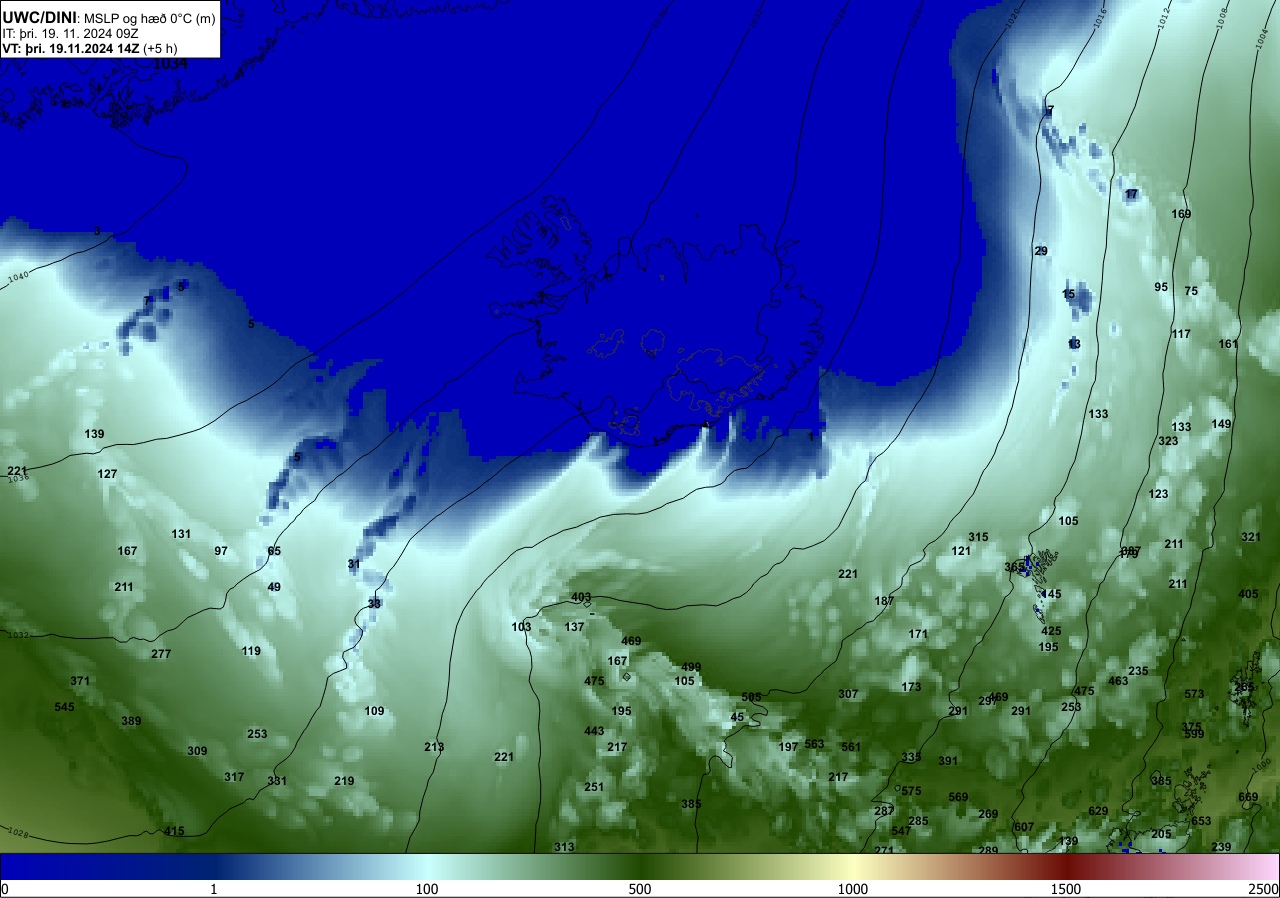Click the map value 213
The height and width of the screenshot is (898, 1280).
pyautogui.click(x=434, y=747)
